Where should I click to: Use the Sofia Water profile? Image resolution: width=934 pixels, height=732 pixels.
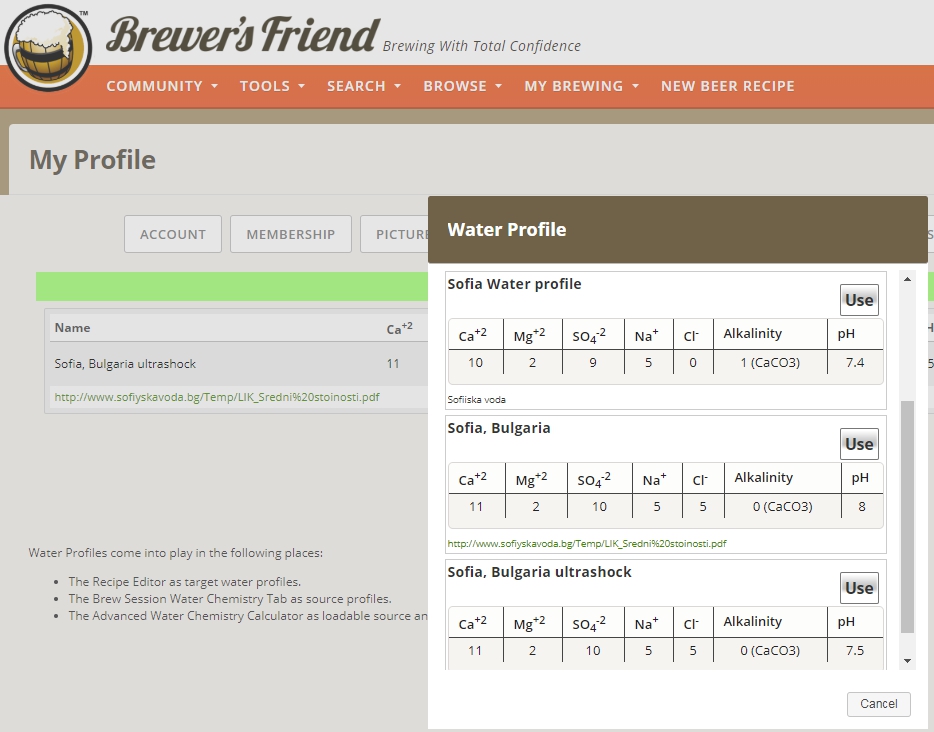(859, 300)
